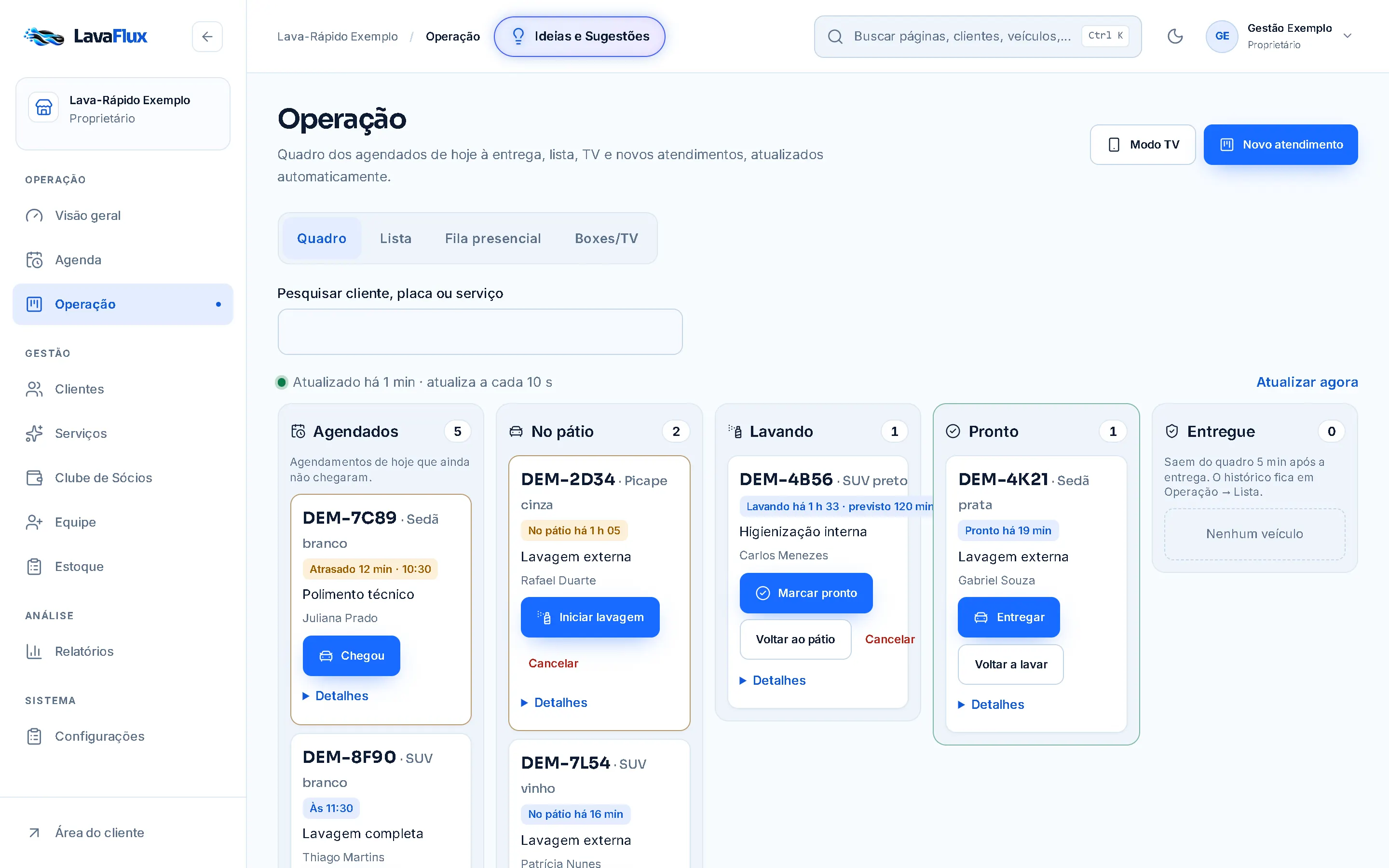Open Ideias e Sugestões
Screen dimensions: 1389x868
point(579,36)
